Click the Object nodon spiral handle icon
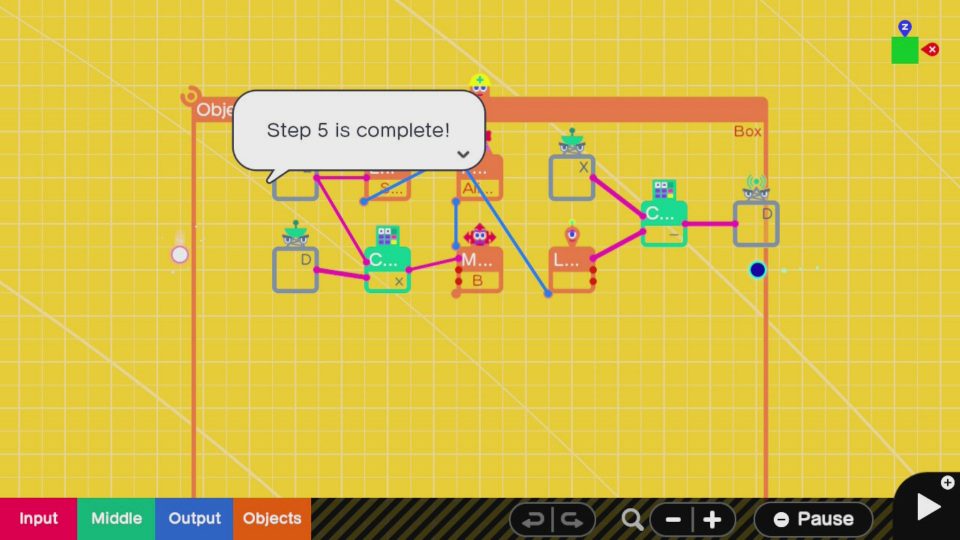Viewport: 960px width, 540px height. [190, 96]
